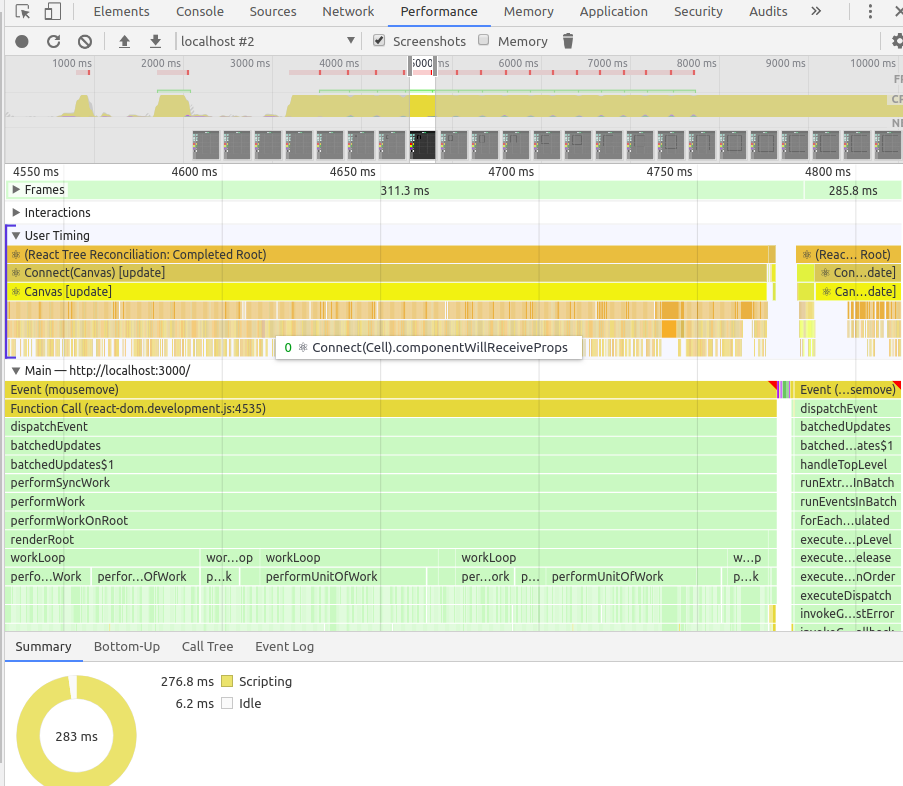Click the Scripting yellow color swatch
903x786 pixels.
pyautogui.click(x=227, y=682)
